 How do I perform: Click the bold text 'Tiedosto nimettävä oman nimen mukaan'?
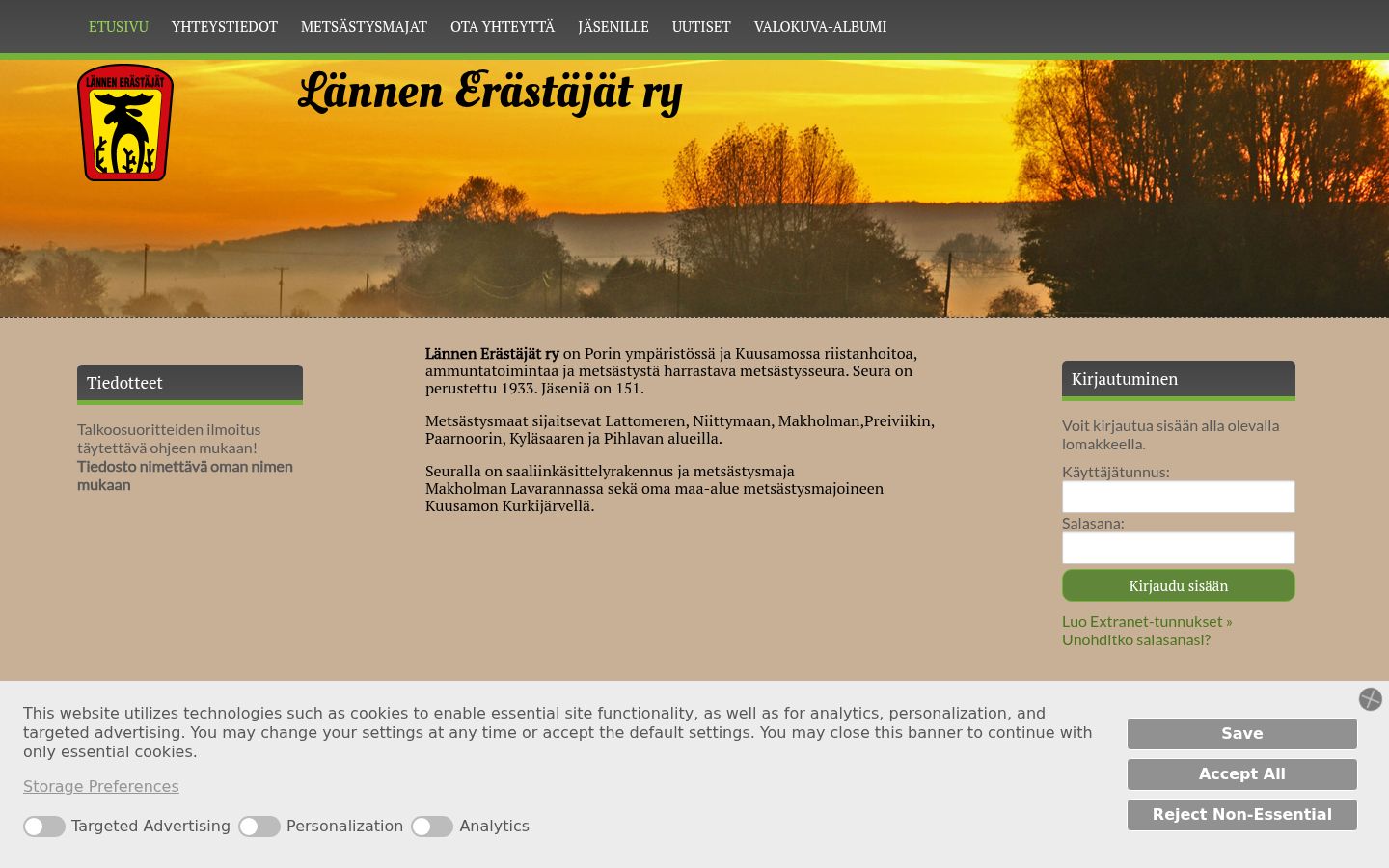[185, 475]
